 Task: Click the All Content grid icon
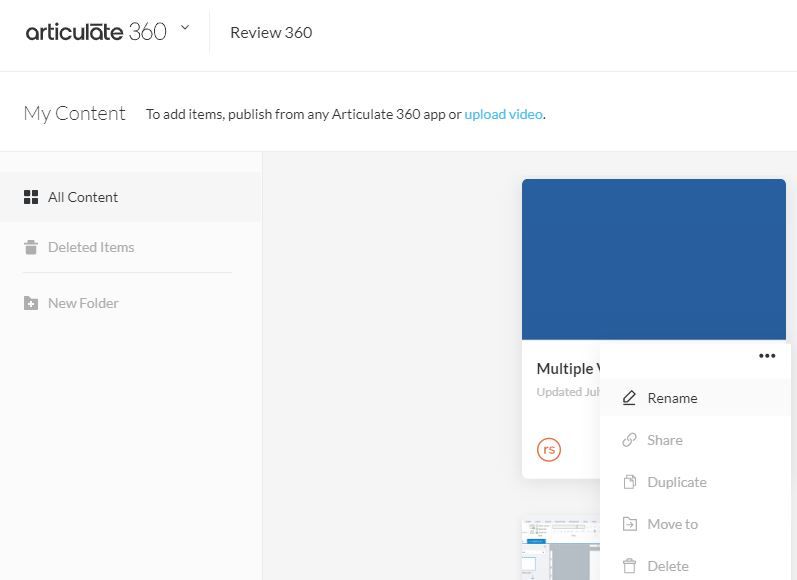[x=31, y=197]
